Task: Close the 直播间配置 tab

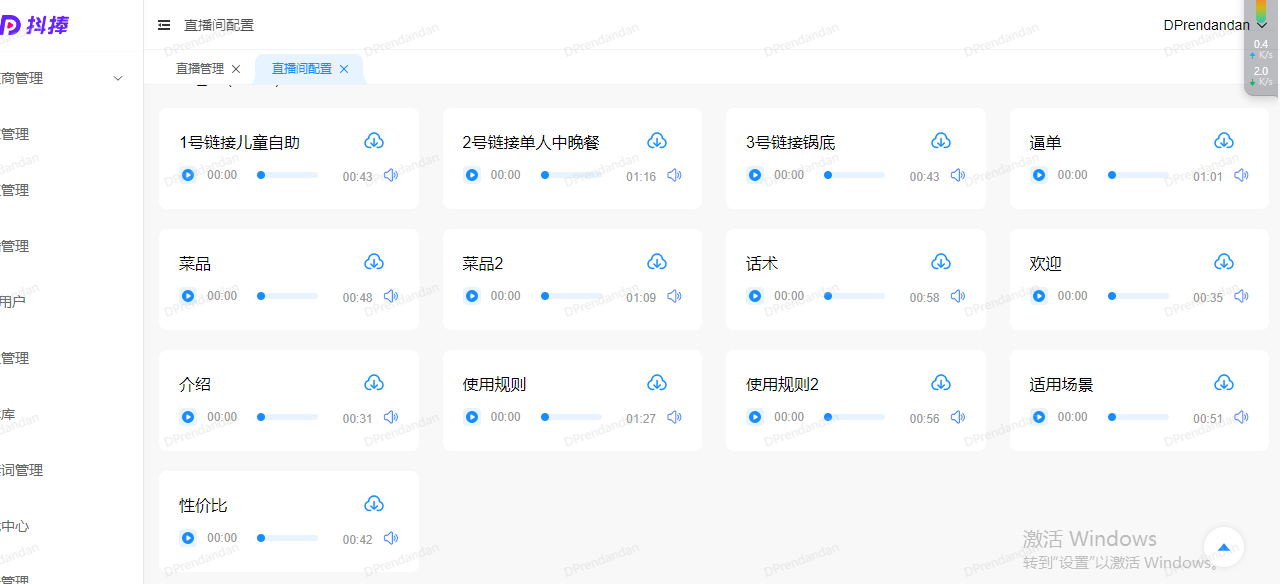Action: tap(344, 69)
